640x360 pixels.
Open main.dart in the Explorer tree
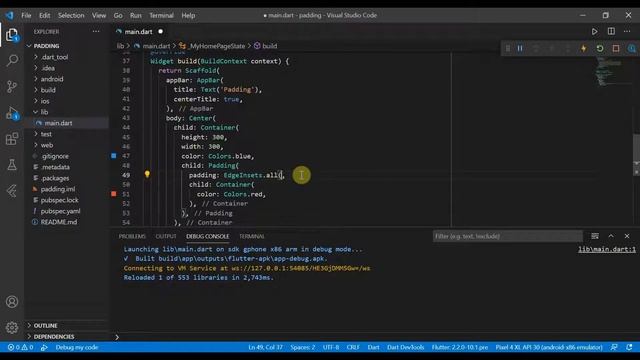(58, 123)
